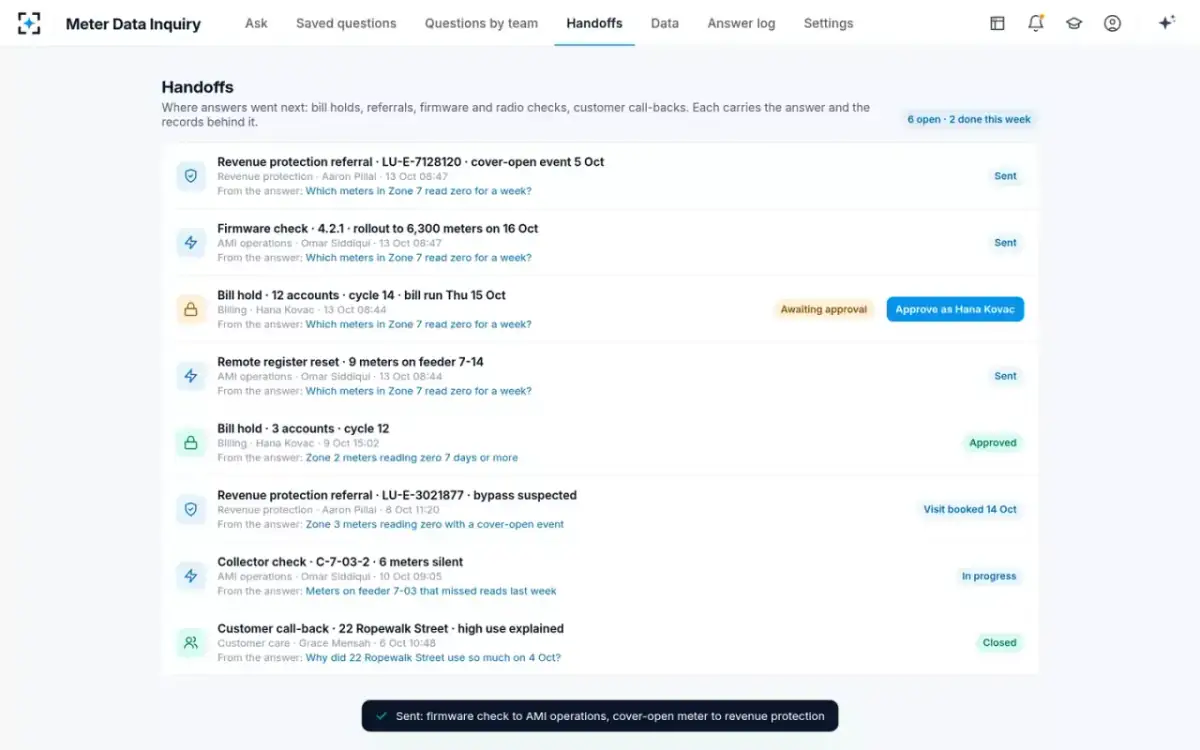Click 'Revenue protection · Aaron Pillai · 8 Oct 11:20' text
The width and height of the screenshot is (1200, 750).
(x=328, y=510)
